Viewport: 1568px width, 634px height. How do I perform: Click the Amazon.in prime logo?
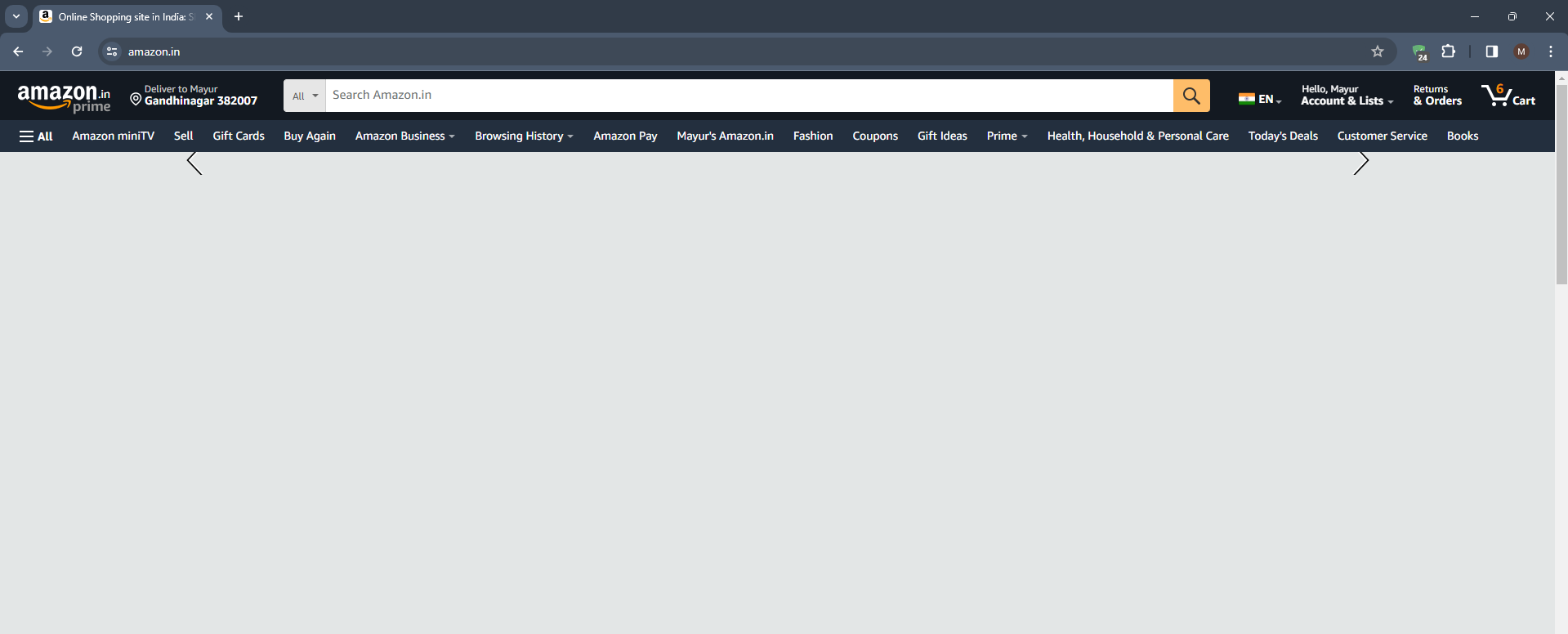64,97
